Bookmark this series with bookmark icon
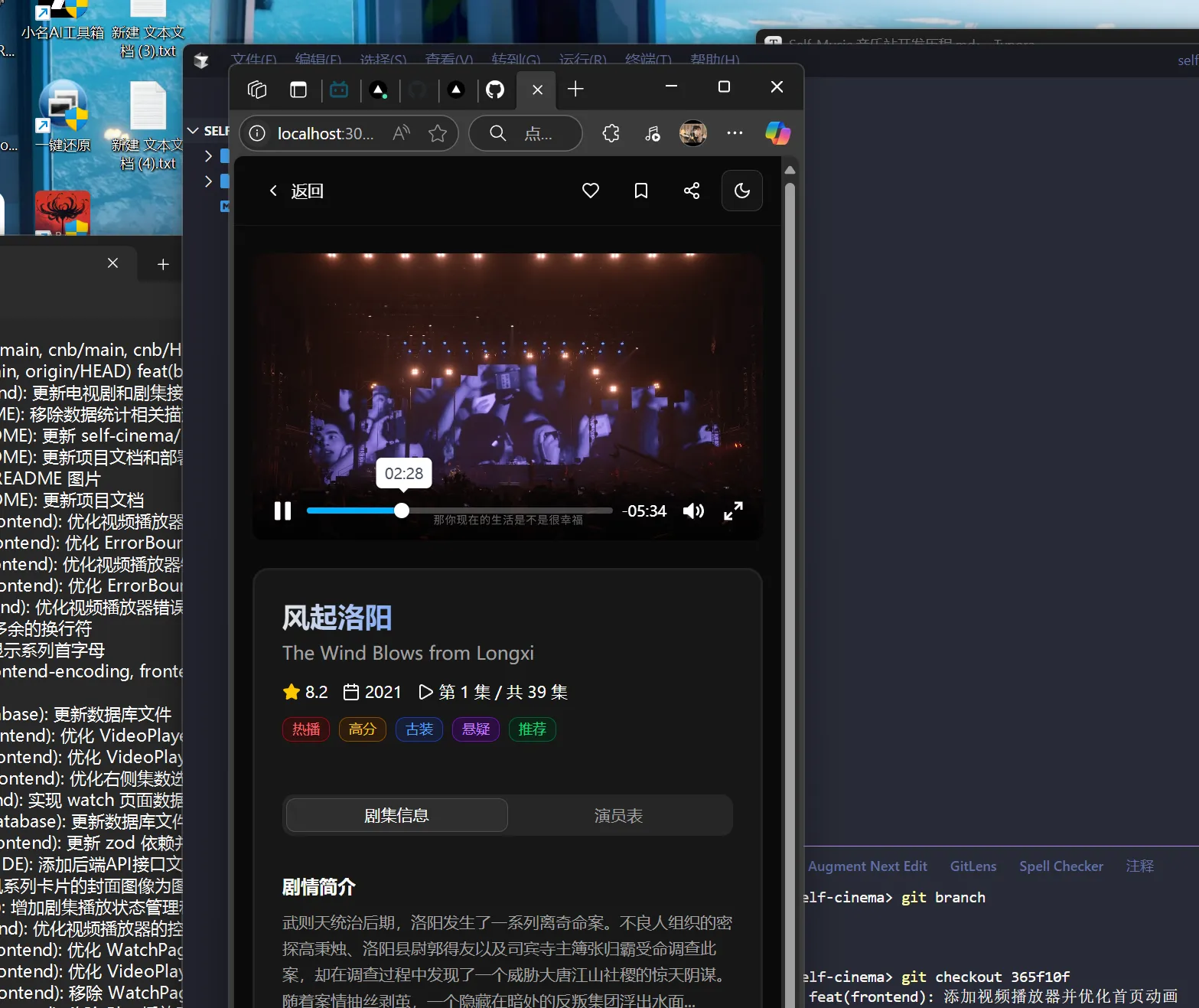 (641, 191)
